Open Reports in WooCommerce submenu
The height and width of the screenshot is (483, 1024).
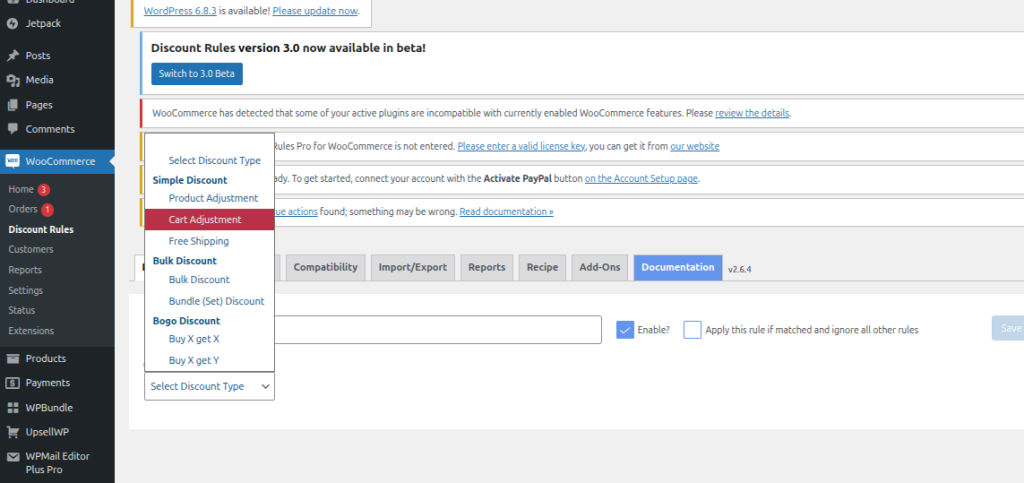coord(25,270)
